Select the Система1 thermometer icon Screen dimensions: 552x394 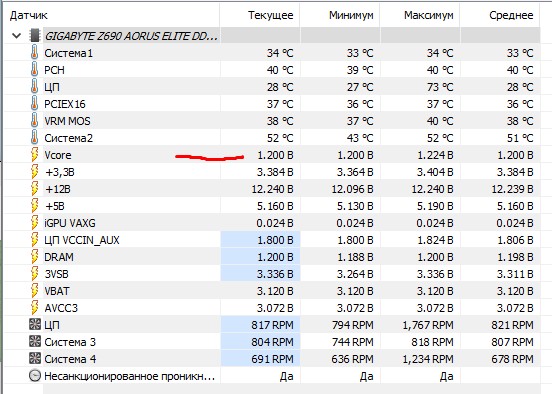34,53
